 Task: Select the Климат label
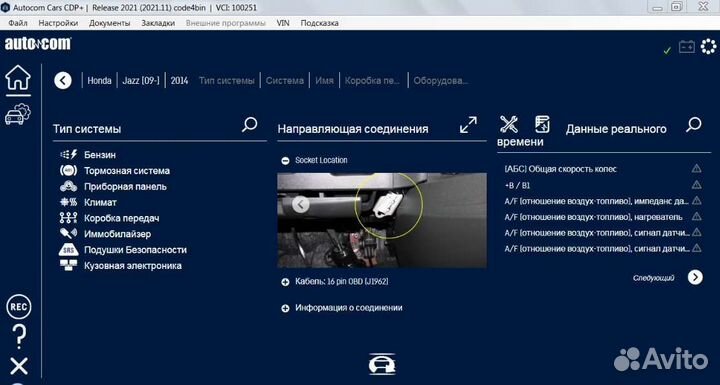[x=100, y=203]
